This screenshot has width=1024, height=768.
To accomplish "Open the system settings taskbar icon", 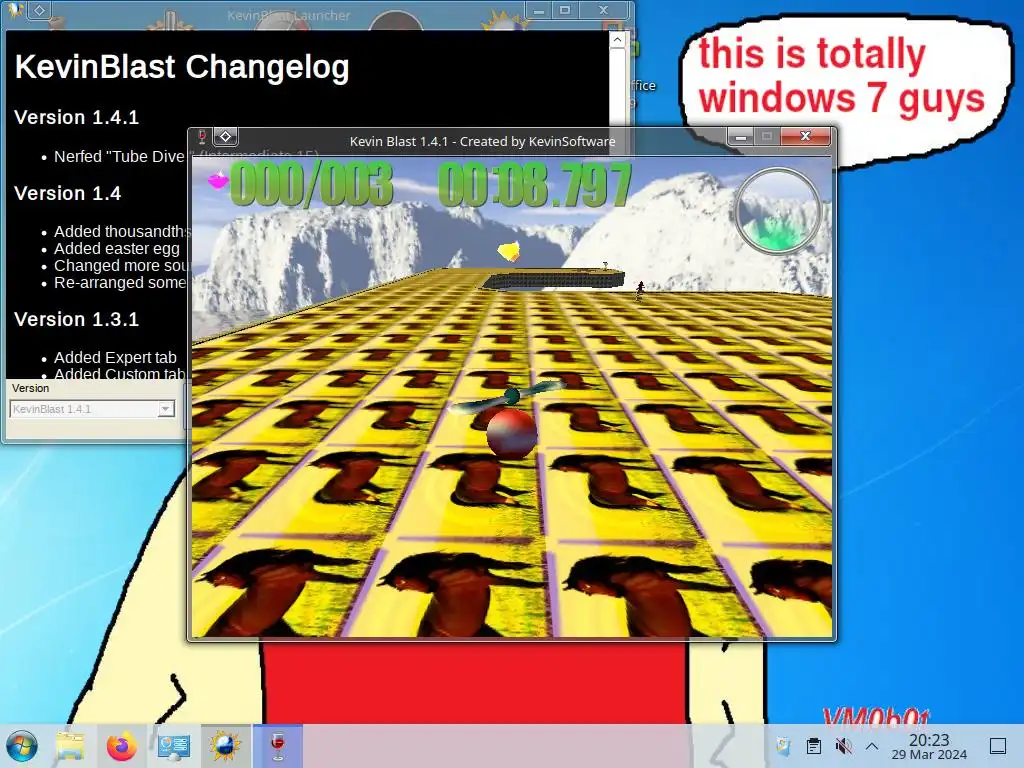I will (174, 746).
